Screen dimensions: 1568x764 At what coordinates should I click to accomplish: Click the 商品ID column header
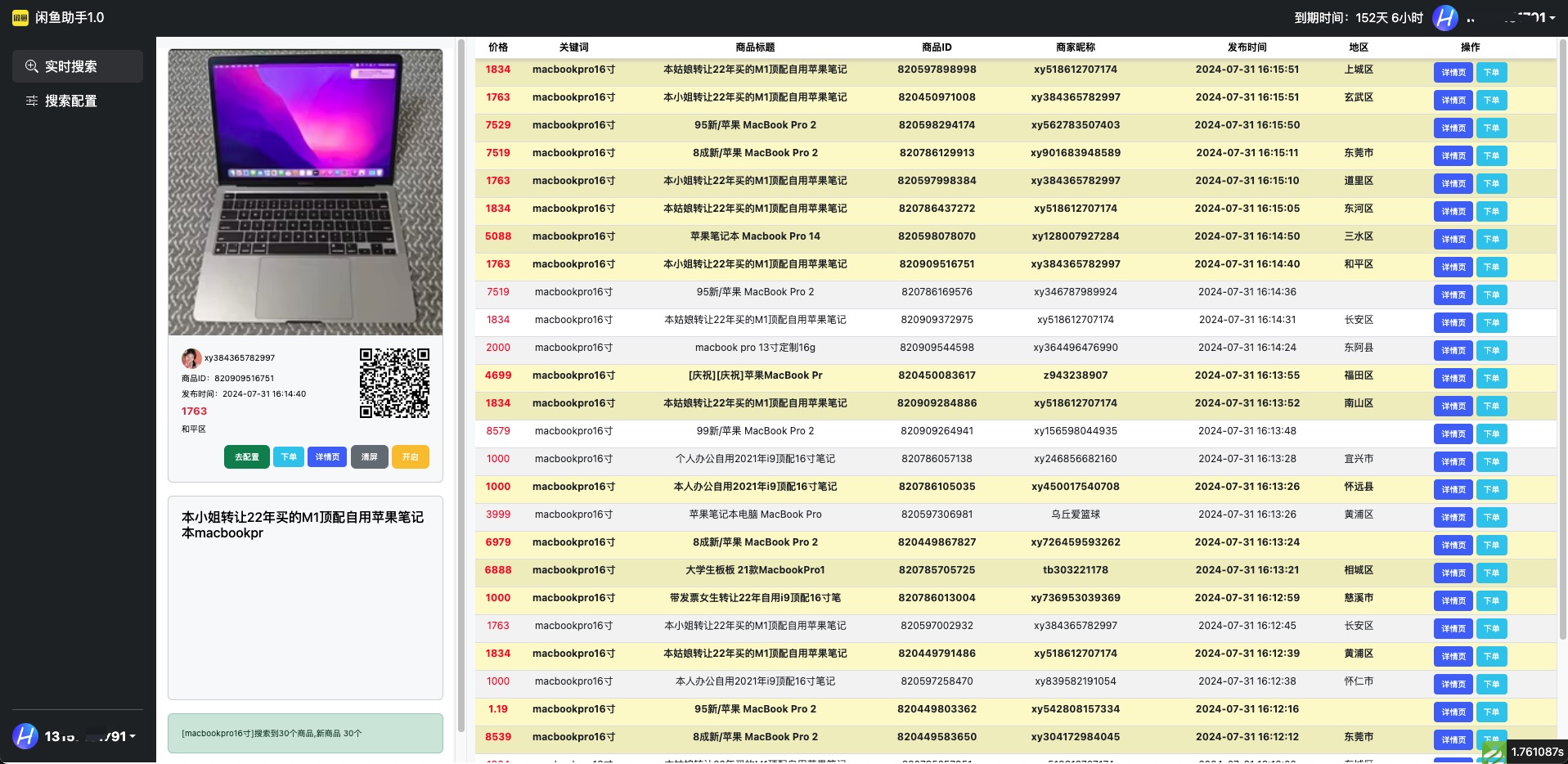[937, 47]
